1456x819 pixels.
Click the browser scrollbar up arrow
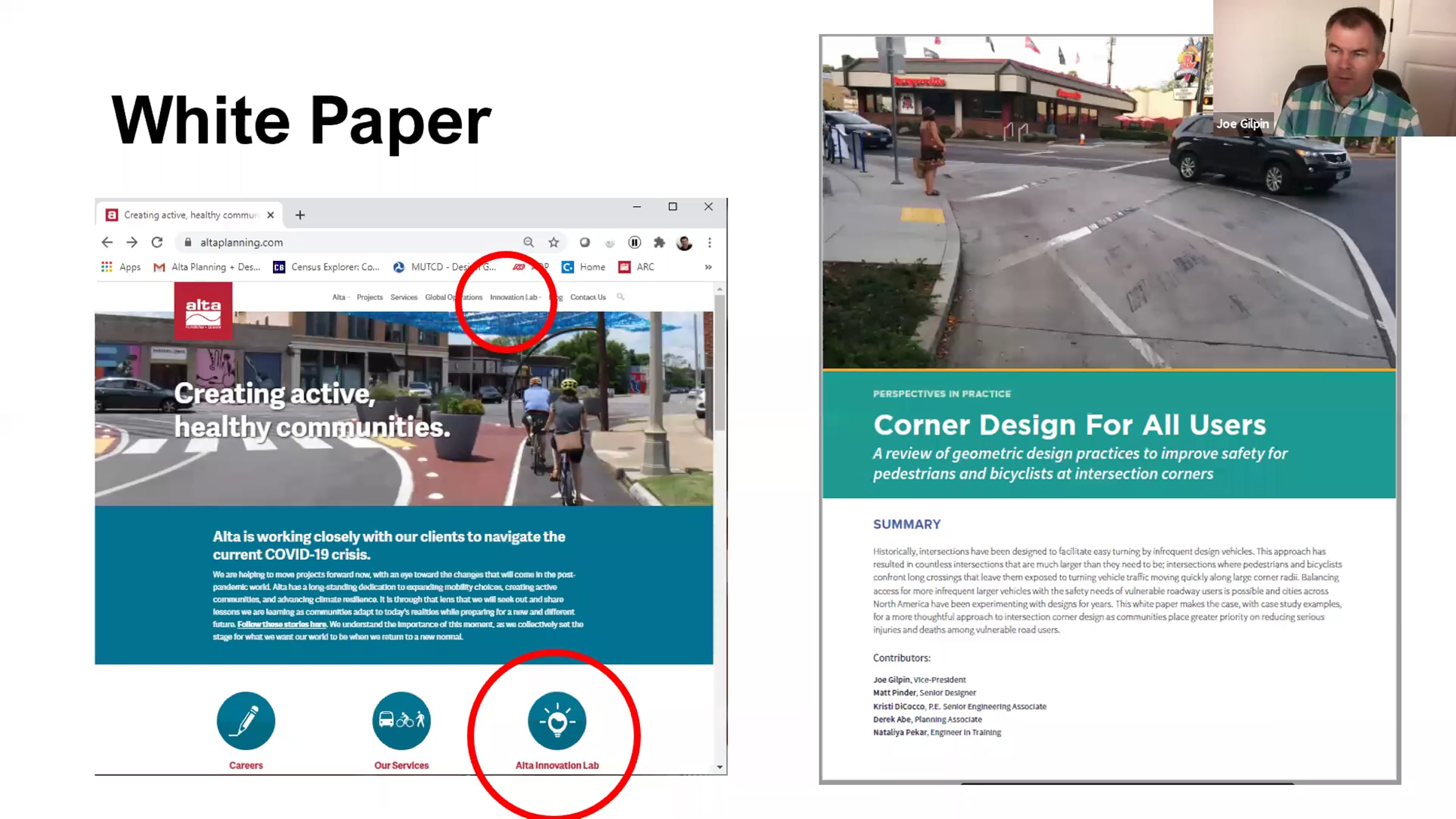(x=720, y=289)
